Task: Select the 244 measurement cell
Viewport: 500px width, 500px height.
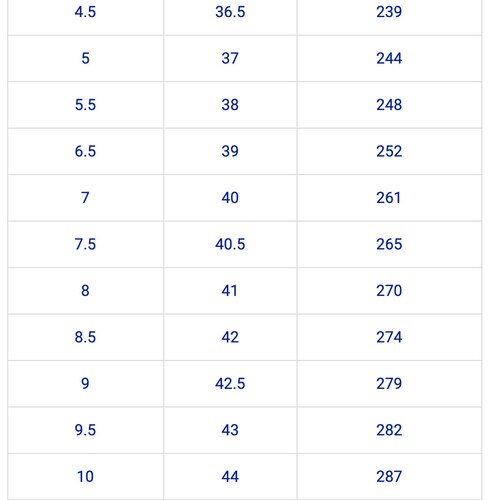Action: pyautogui.click(x=389, y=58)
